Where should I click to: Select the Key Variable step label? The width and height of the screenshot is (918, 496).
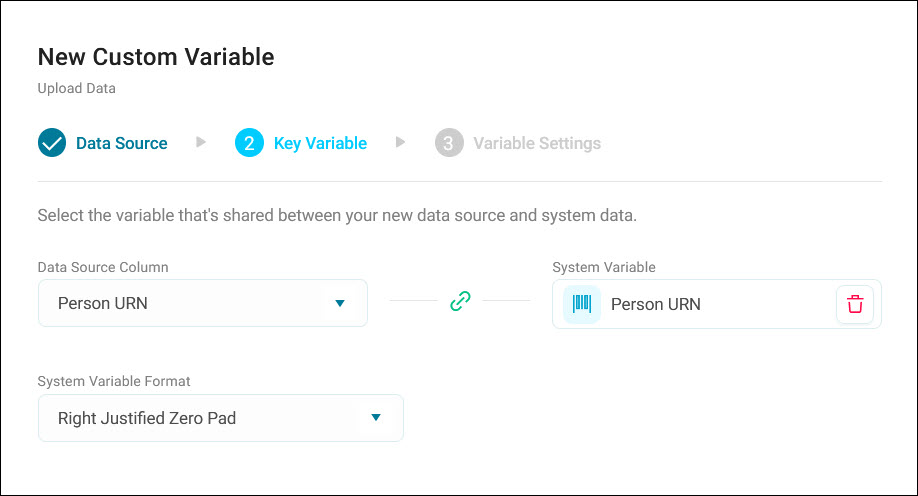click(320, 143)
